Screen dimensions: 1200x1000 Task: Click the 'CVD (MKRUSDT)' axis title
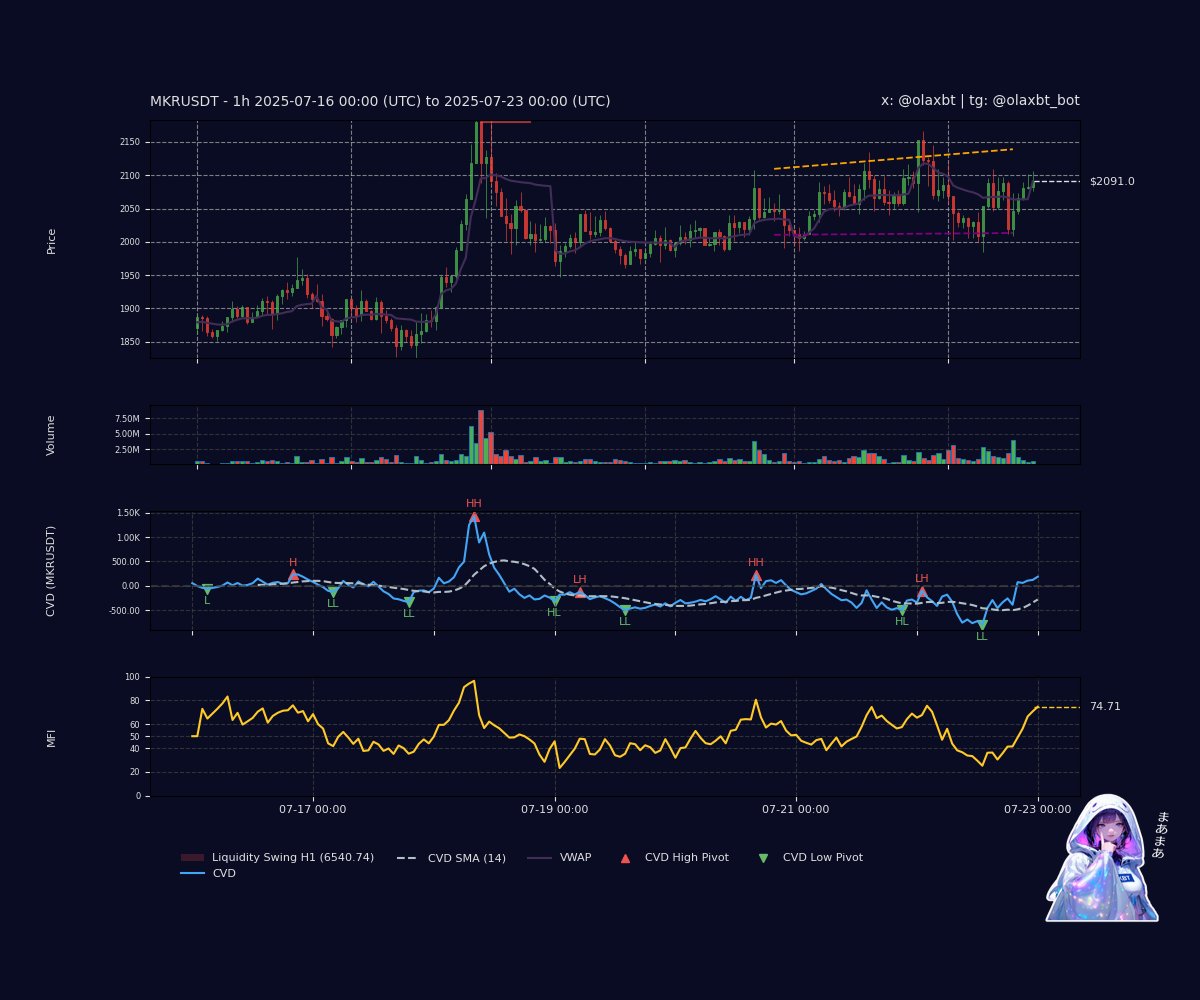point(51,571)
